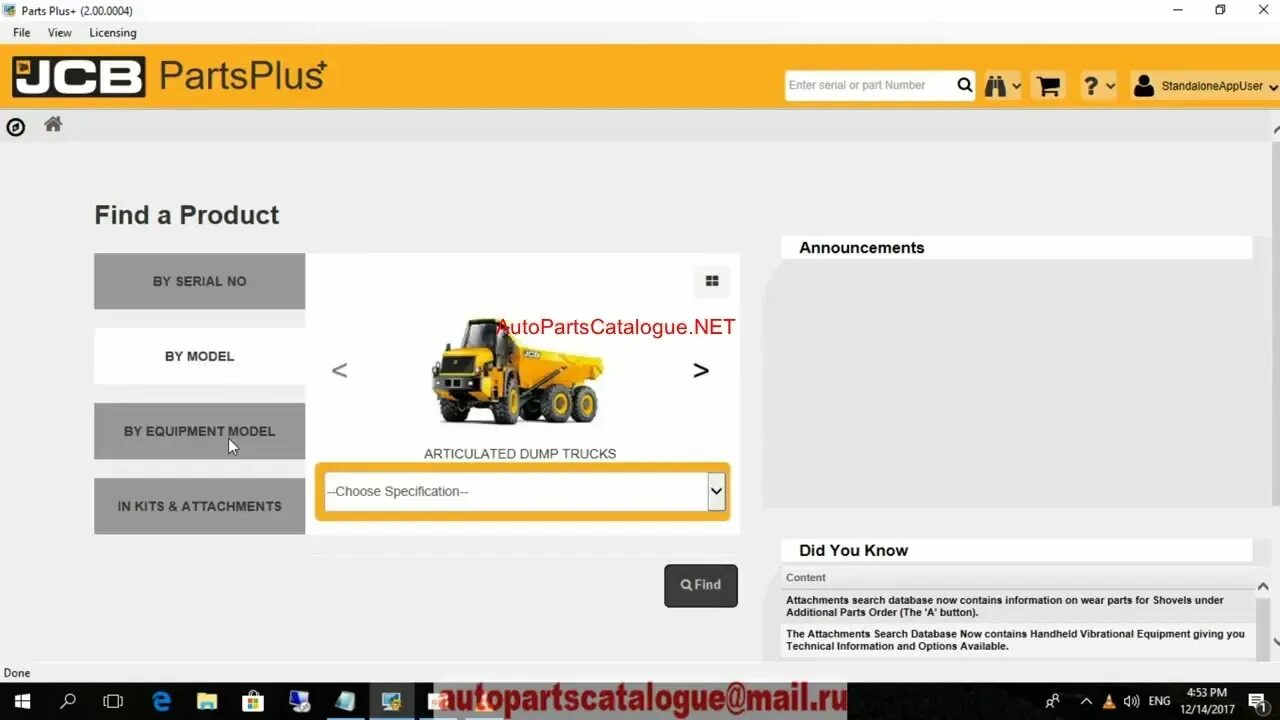Screen dimensions: 1280x720
Task: Select the BY EQUIPMENT MODEL tab
Action: pyautogui.click(x=199, y=431)
